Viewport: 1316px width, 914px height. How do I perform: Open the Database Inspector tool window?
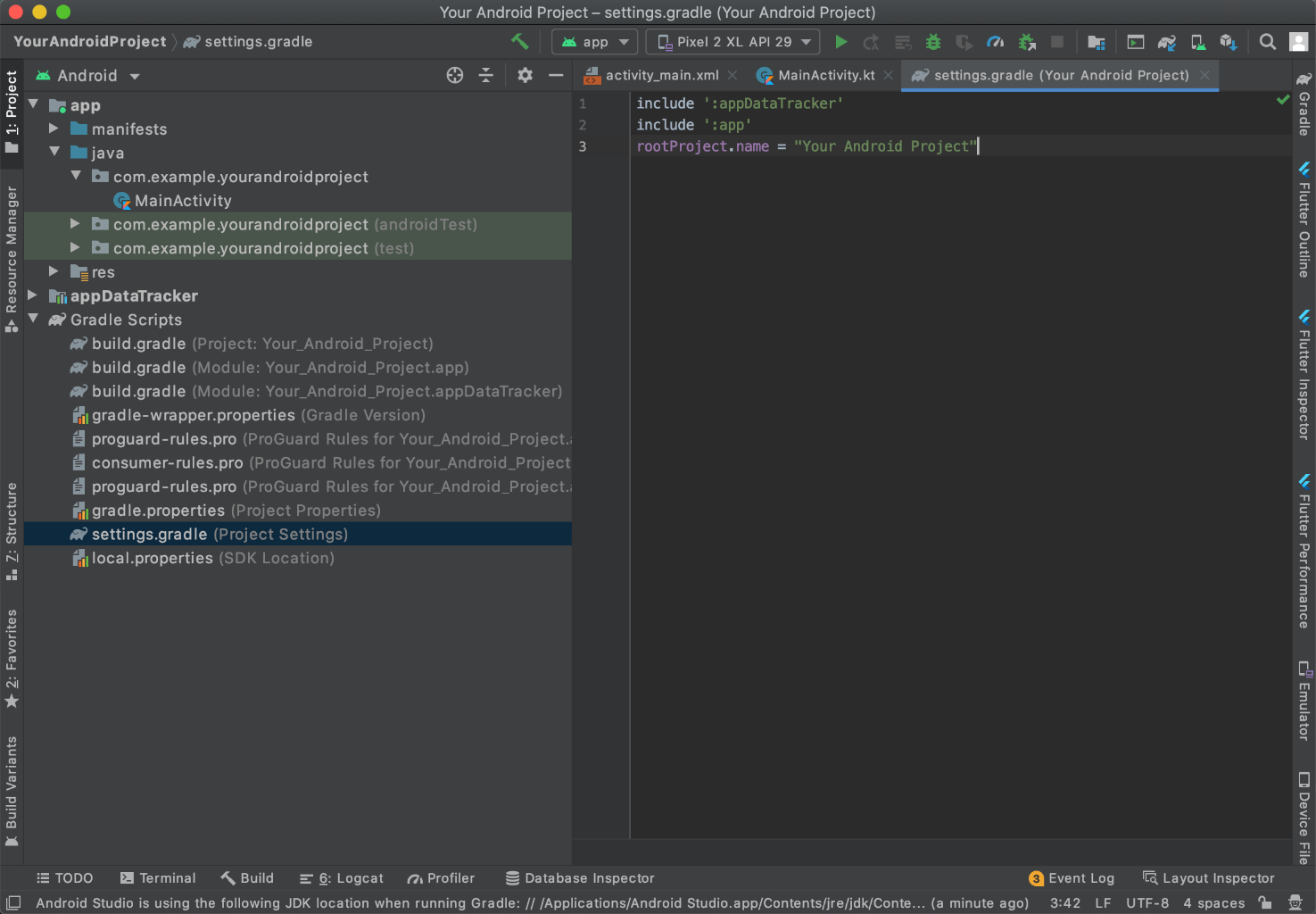pyautogui.click(x=580, y=878)
